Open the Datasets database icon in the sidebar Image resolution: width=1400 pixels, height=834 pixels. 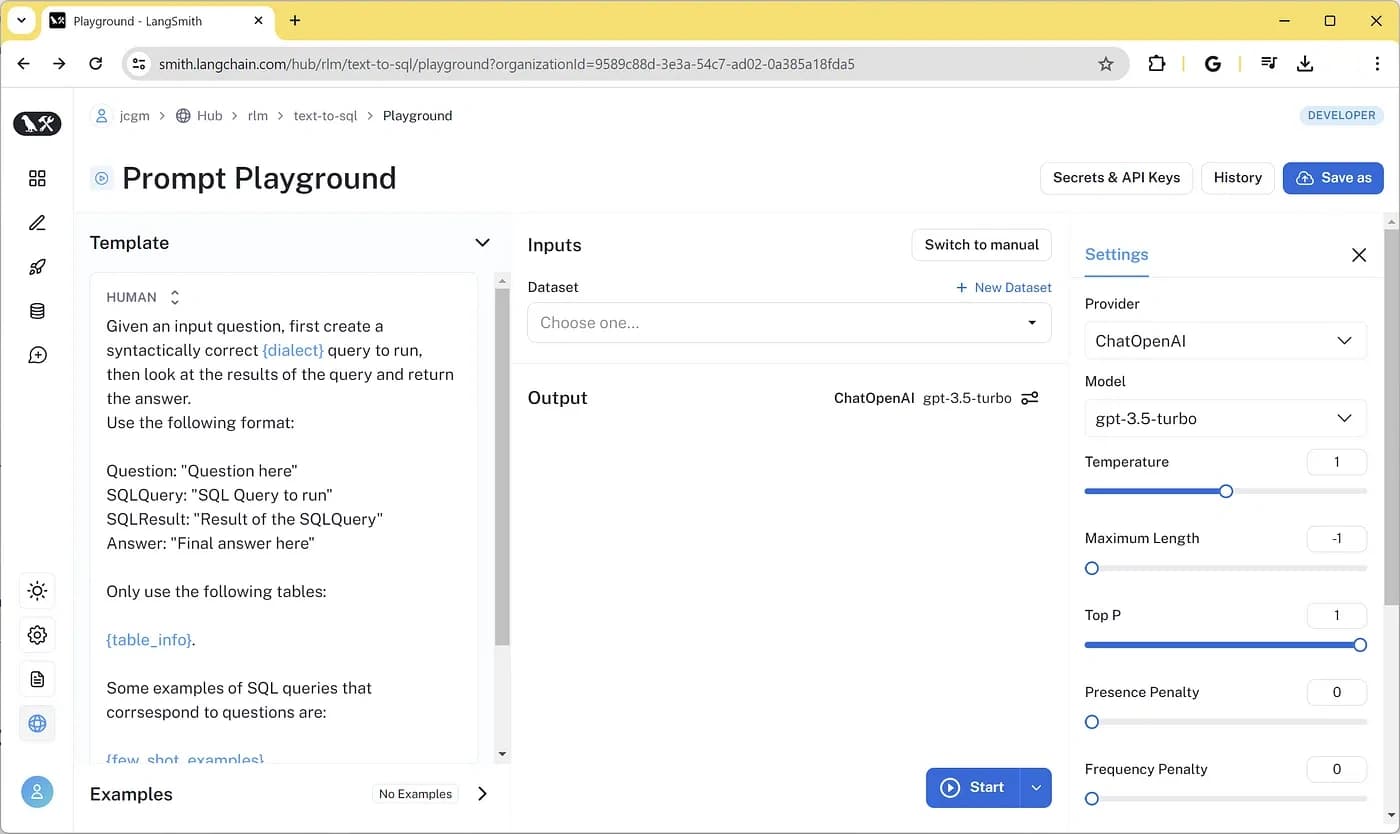pos(37,310)
